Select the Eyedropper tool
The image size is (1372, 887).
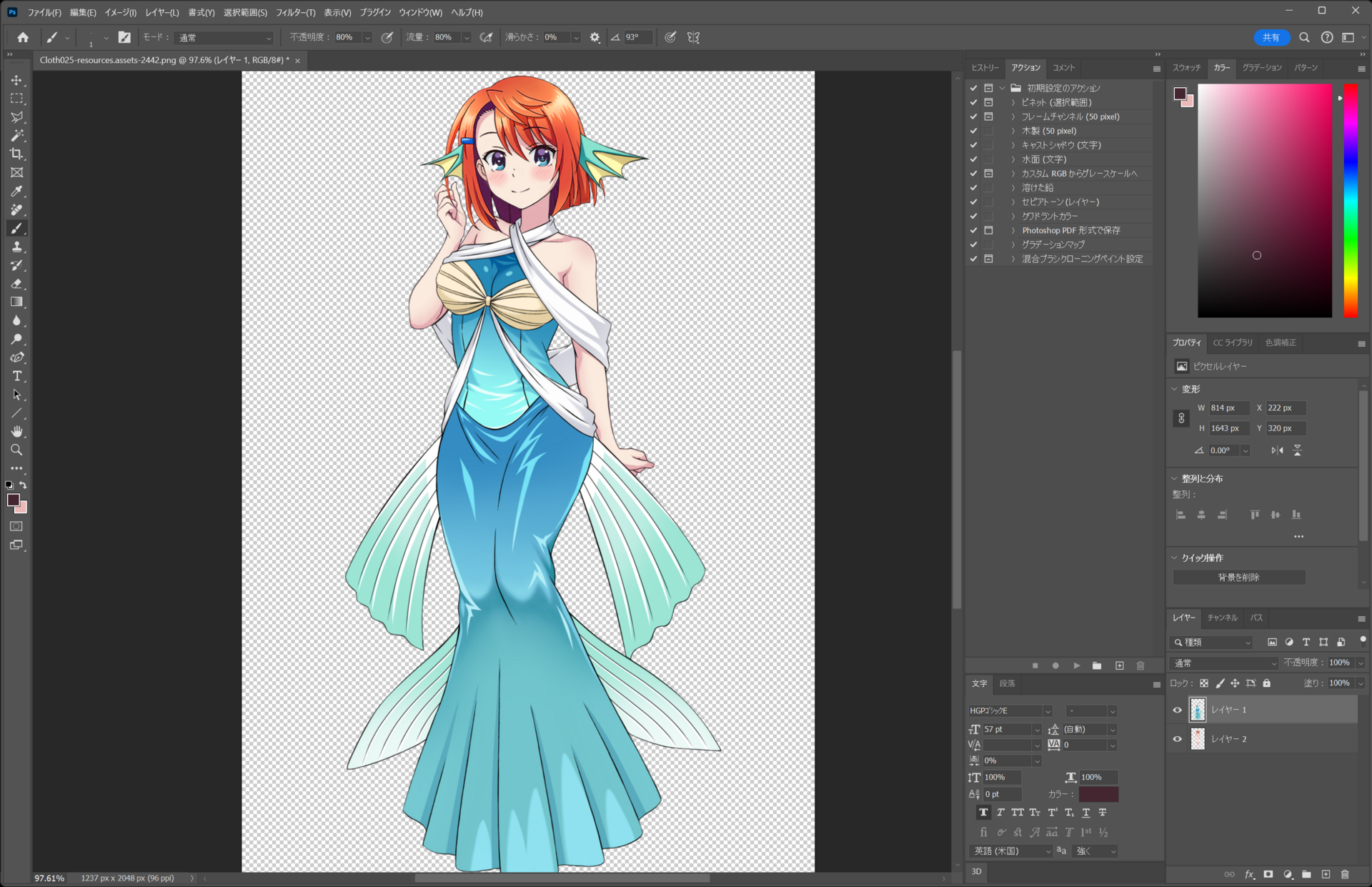click(16, 192)
